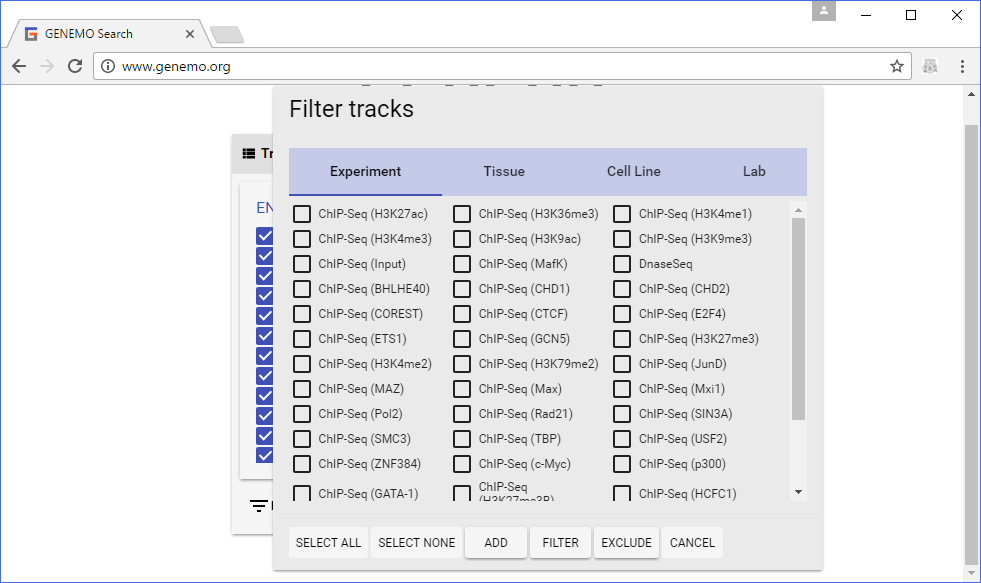Click the browser extension icon

pos(931,66)
